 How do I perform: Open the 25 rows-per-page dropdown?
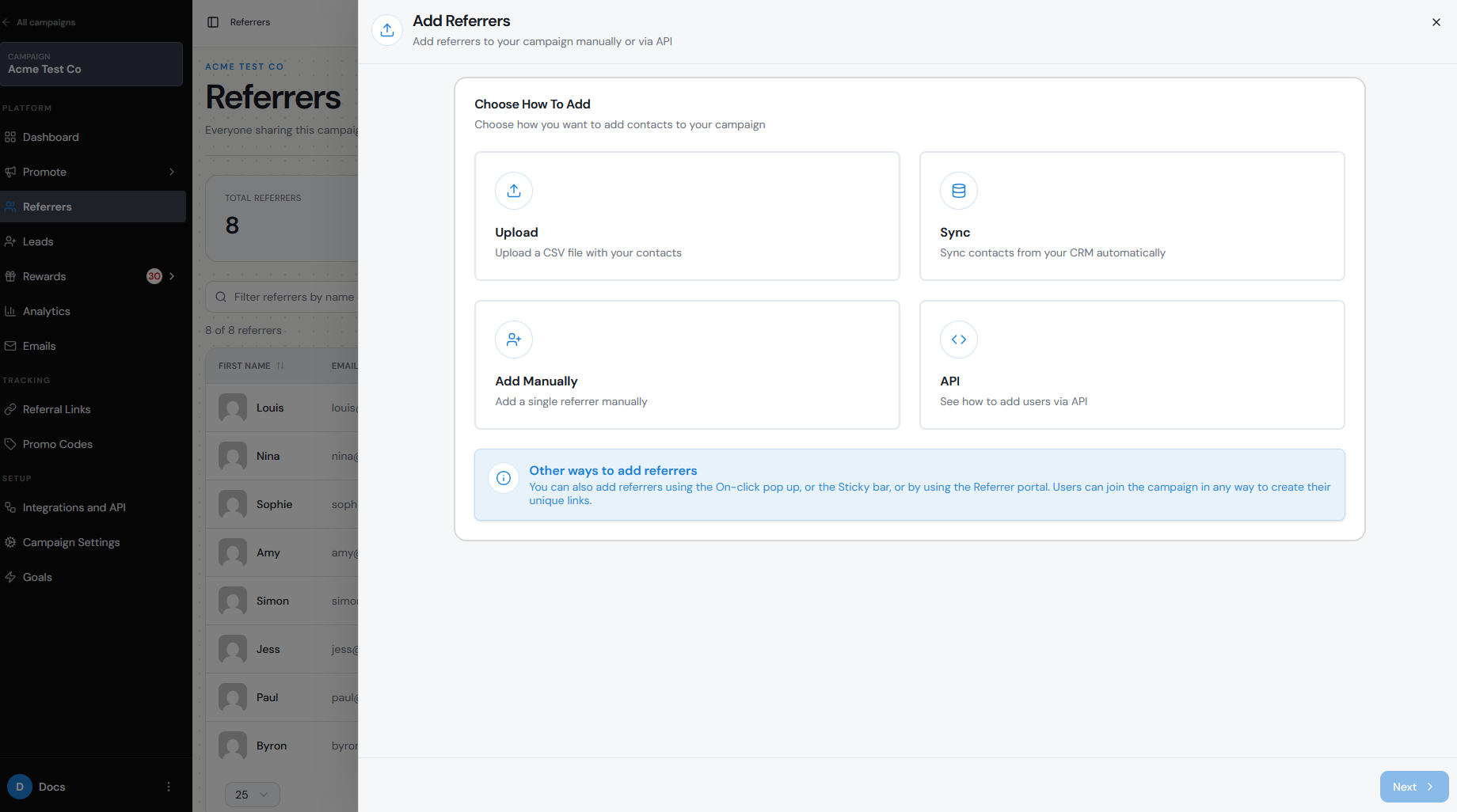pyautogui.click(x=253, y=795)
